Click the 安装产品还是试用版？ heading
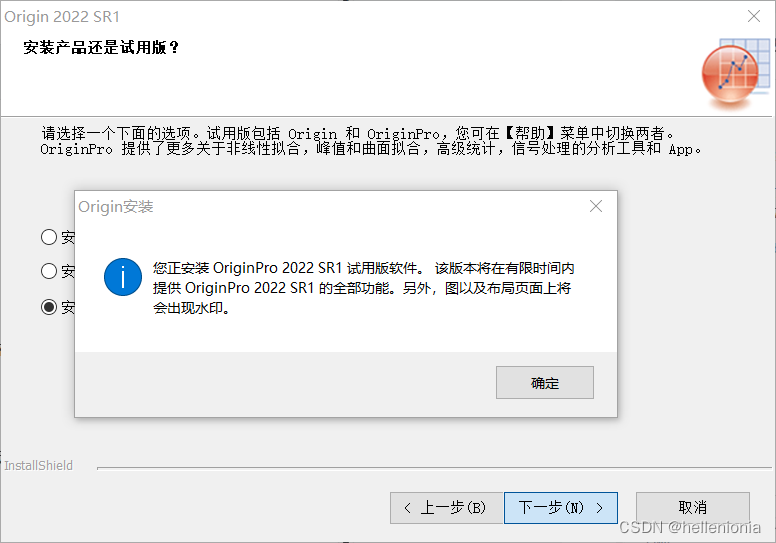Screen dimensions: 776x543 point(101,48)
